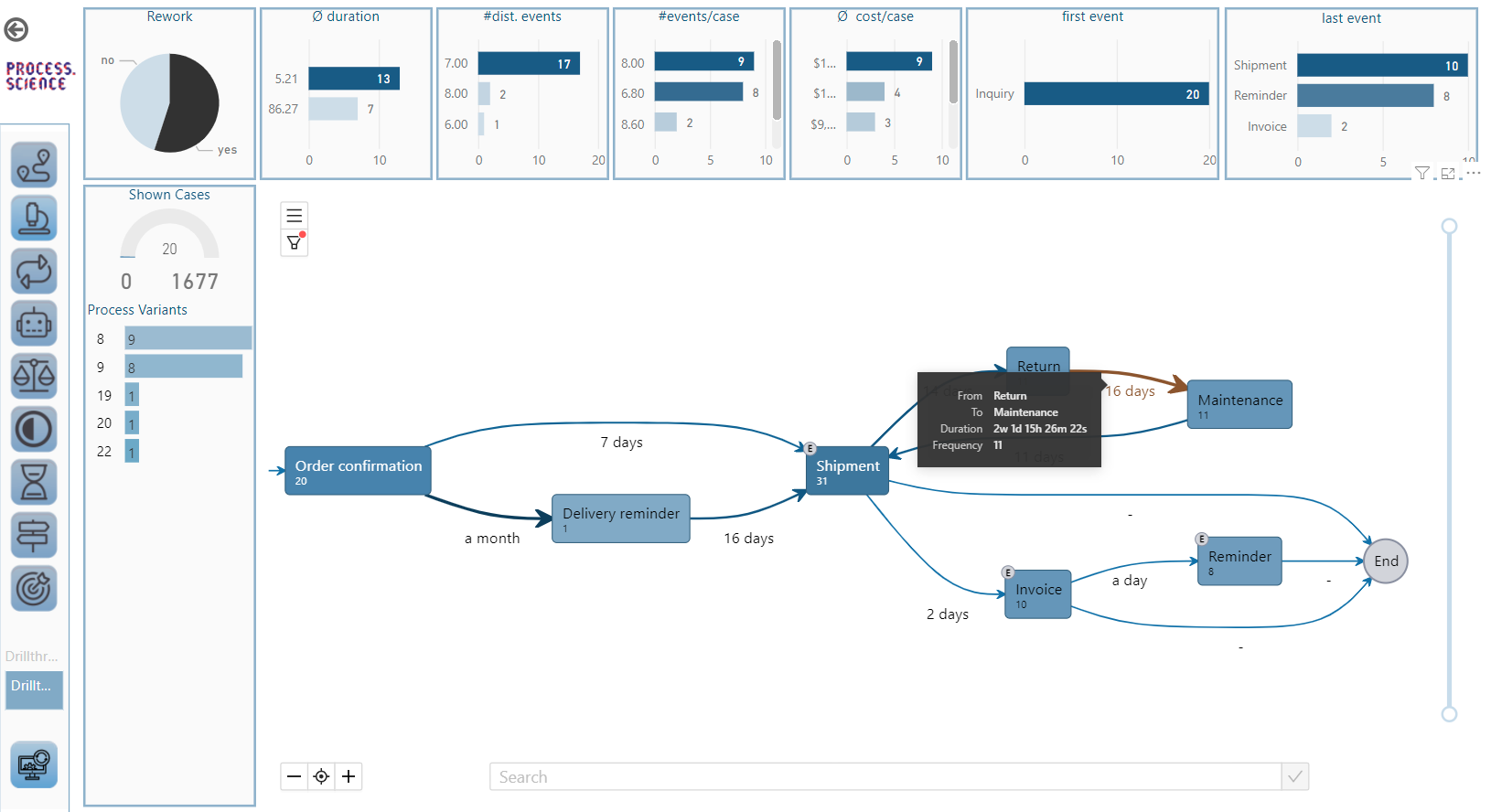Select the Invoice process node
This screenshot has height=812, width=1491.
(1038, 594)
